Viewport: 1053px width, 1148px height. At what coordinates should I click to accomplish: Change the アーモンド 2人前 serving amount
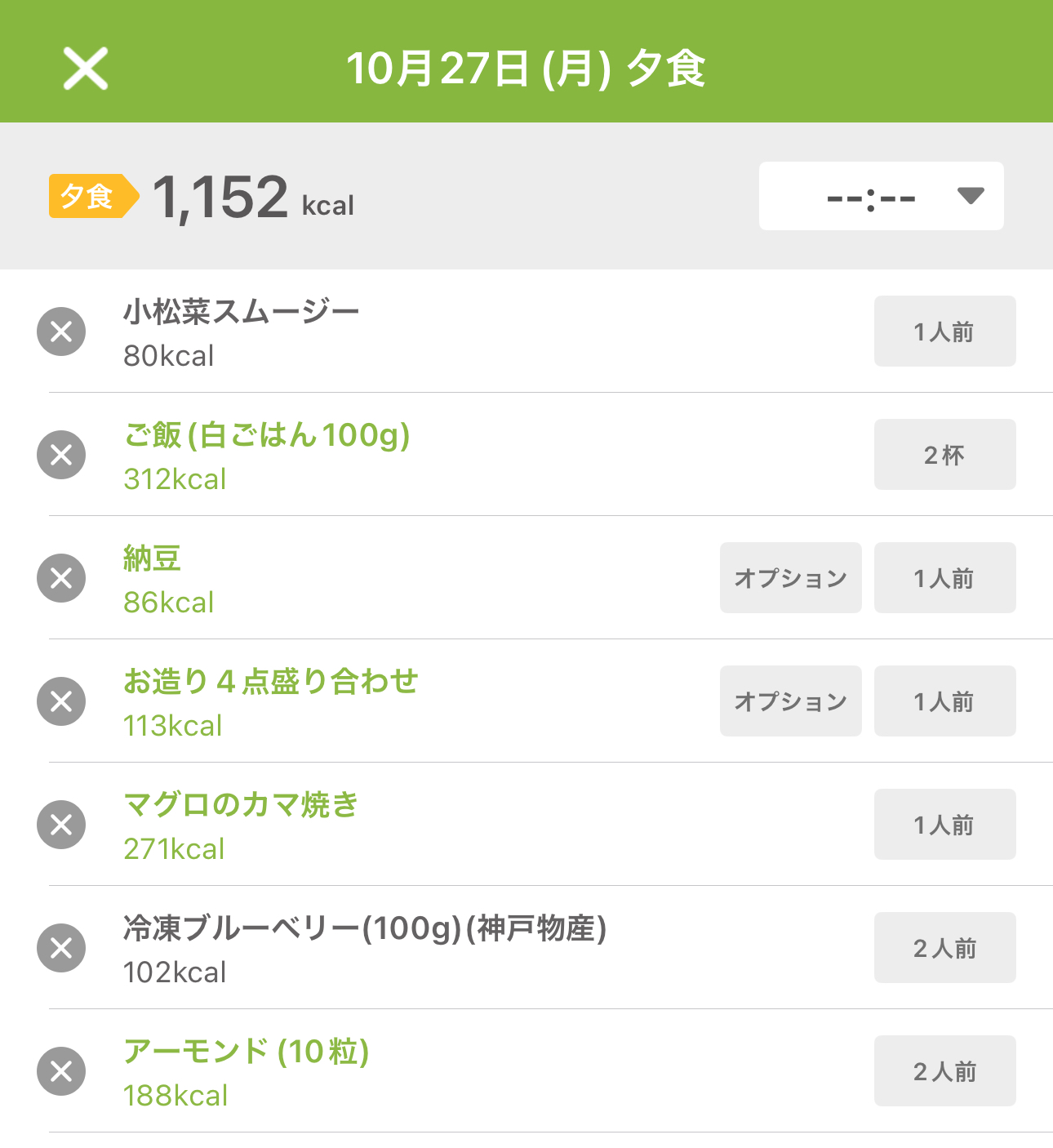point(944,1071)
